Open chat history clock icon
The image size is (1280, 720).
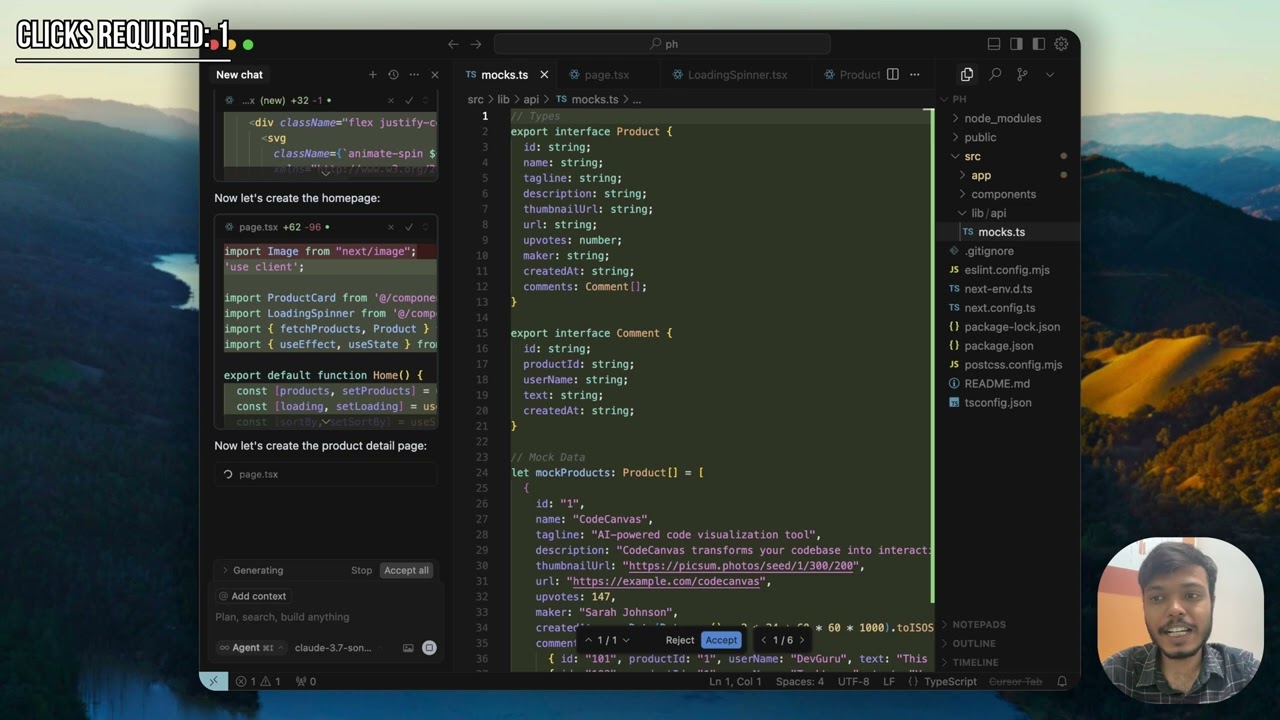393,75
